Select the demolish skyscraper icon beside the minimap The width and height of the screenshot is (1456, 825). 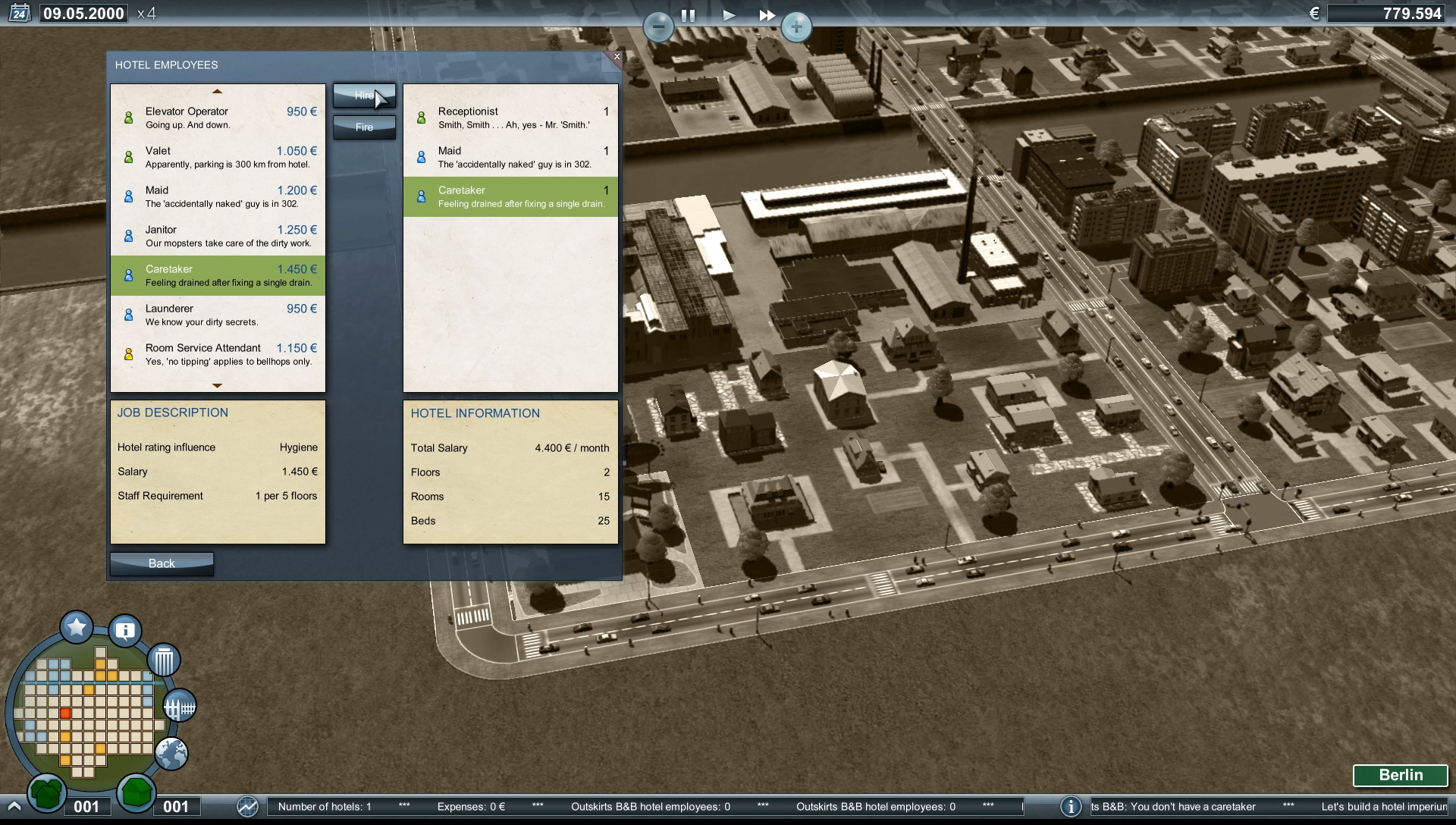click(x=163, y=660)
